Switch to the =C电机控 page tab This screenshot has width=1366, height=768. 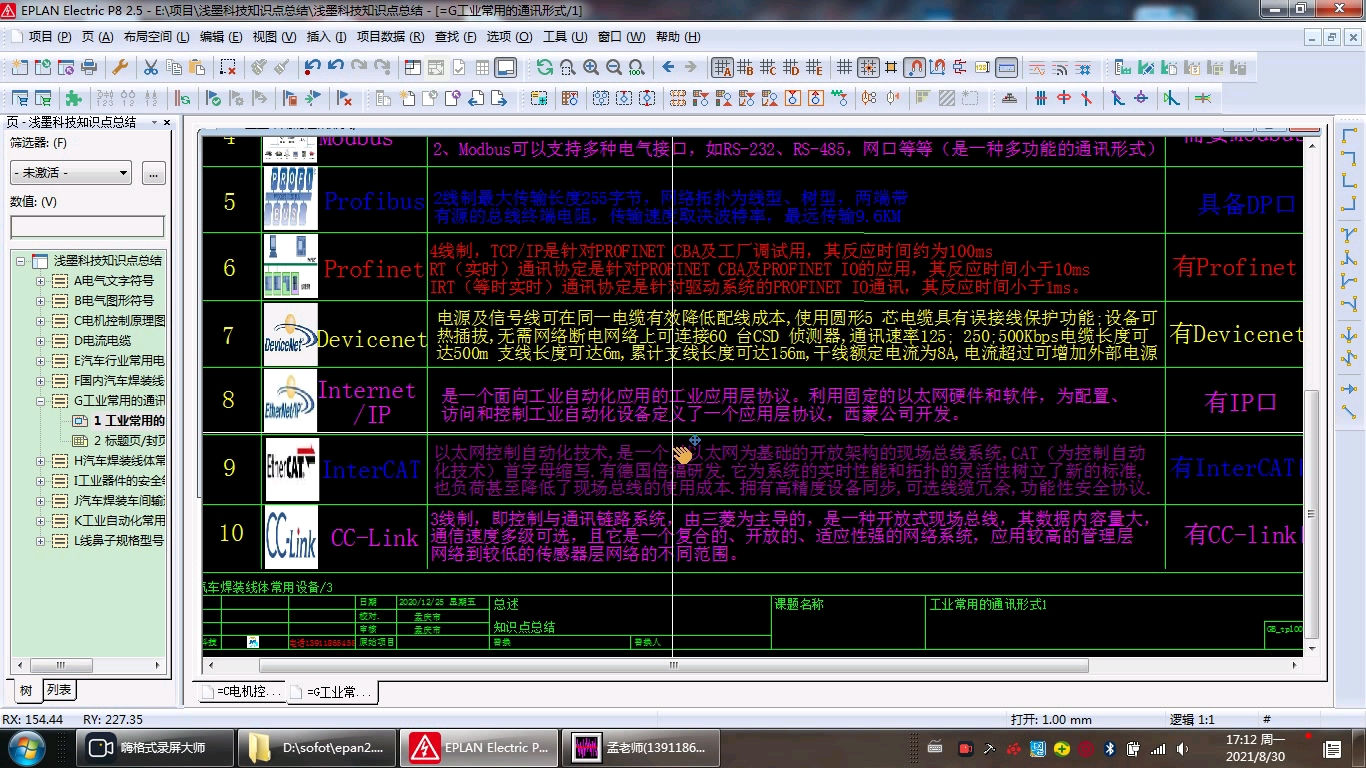point(242,692)
